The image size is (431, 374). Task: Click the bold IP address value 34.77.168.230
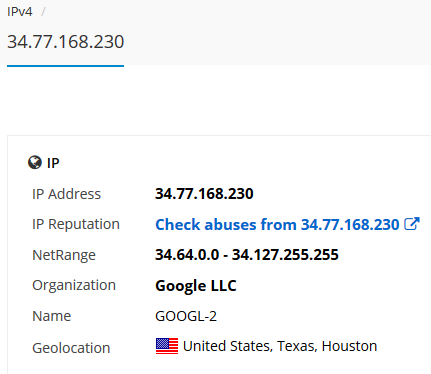[204, 194]
